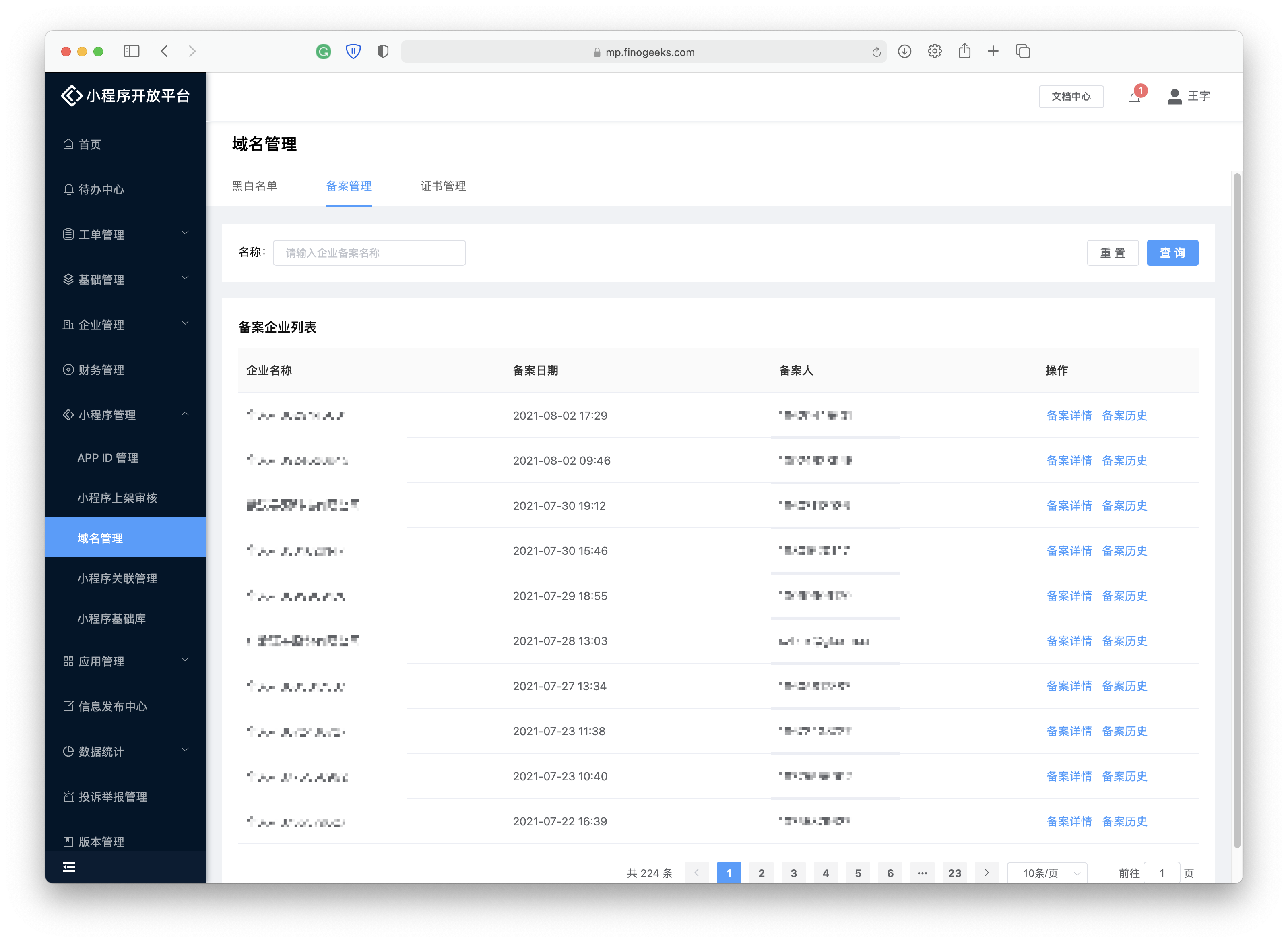Viewport: 1288px width, 943px height.
Task: Click the pagination ellipsis to skip pages
Action: [922, 873]
